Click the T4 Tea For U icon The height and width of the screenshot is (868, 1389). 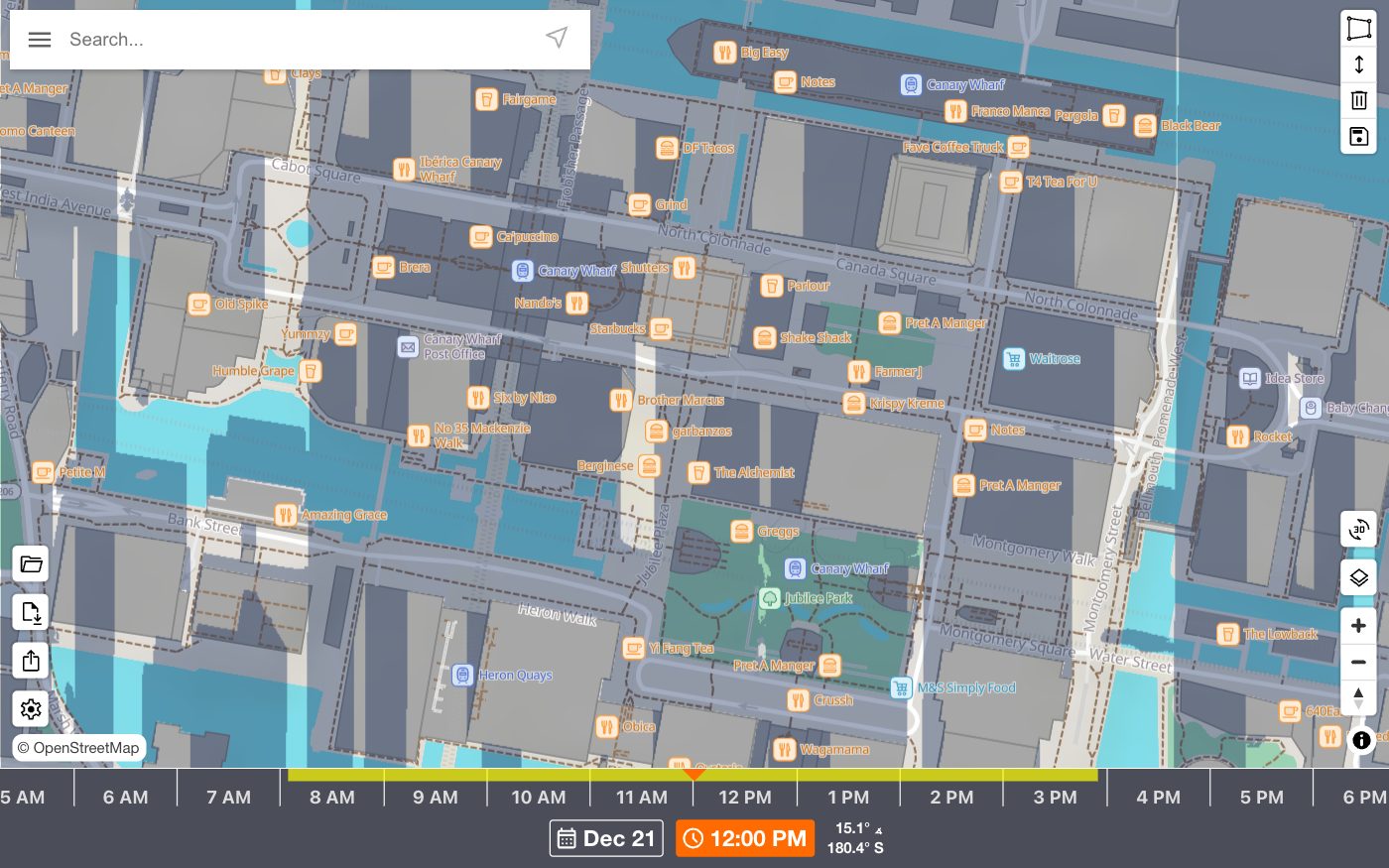tap(1010, 182)
